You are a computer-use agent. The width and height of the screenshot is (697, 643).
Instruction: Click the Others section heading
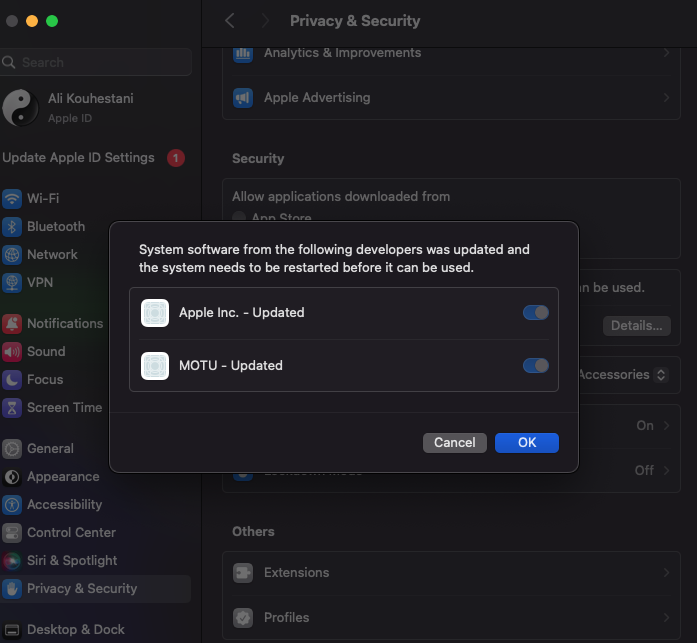pyautogui.click(x=253, y=532)
